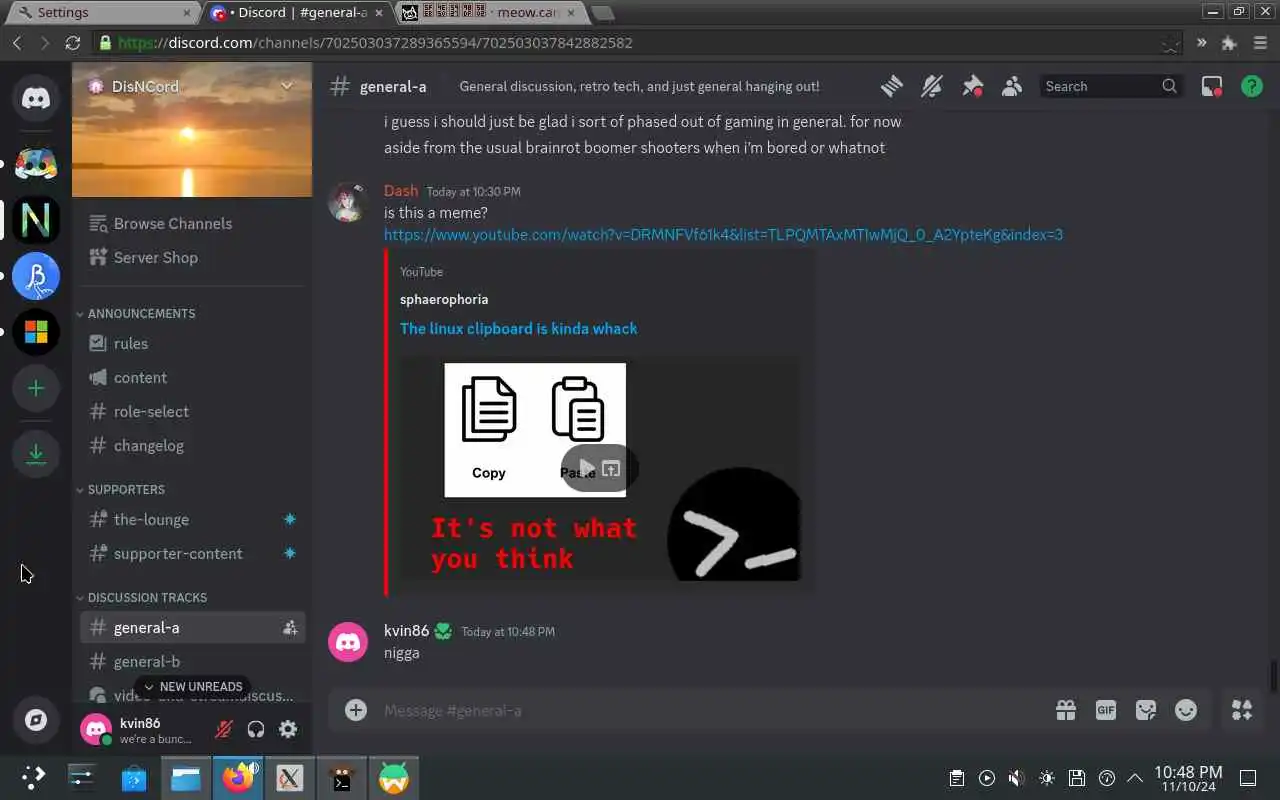The image size is (1280, 800).
Task: Click Download Apps green arrow icon
Action: [36, 453]
